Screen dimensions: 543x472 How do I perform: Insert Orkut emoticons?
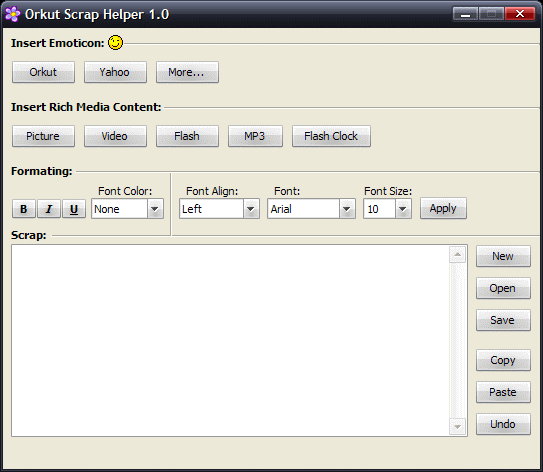(x=43, y=72)
